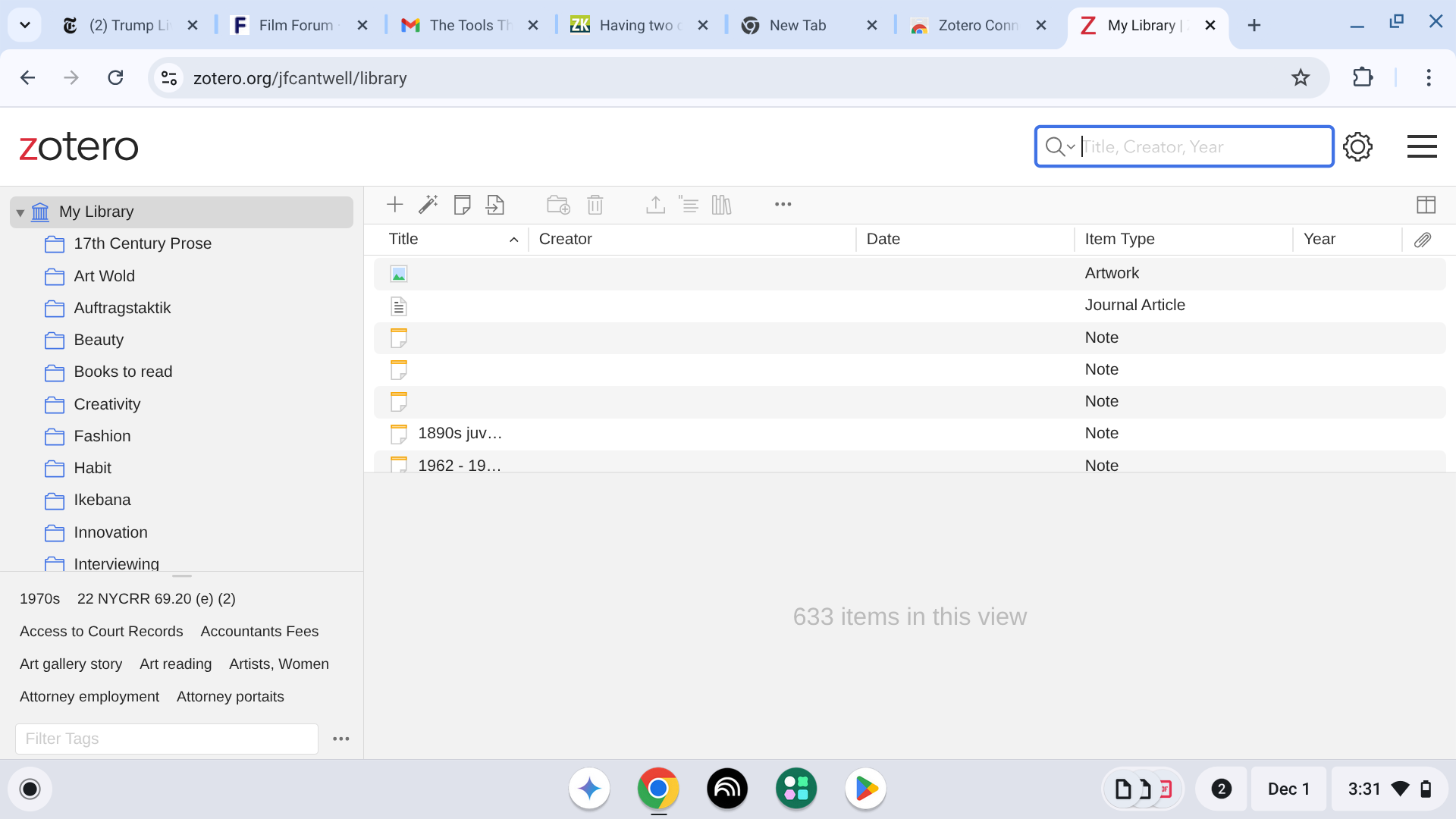Click the Filter Tags input field
The width and height of the screenshot is (1456, 819).
coord(167,739)
